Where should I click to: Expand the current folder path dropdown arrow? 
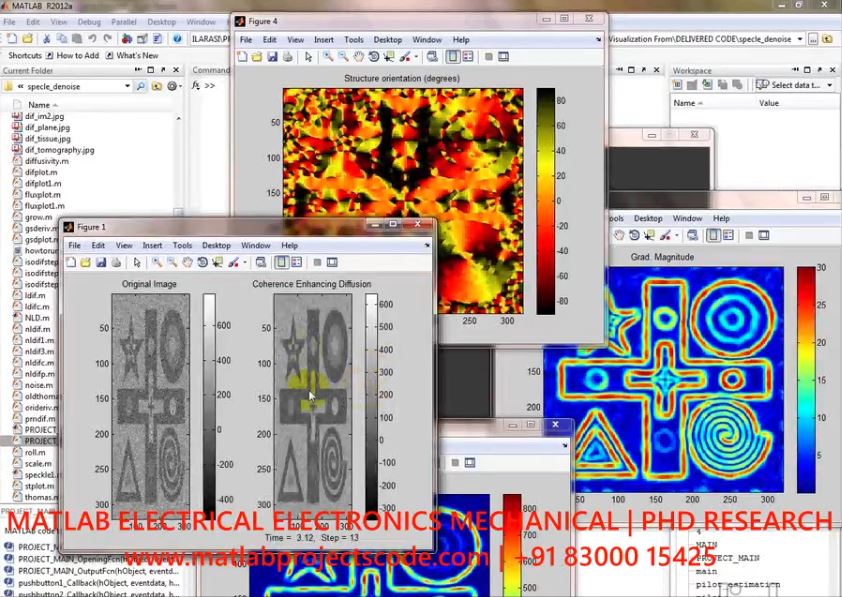pos(128,86)
